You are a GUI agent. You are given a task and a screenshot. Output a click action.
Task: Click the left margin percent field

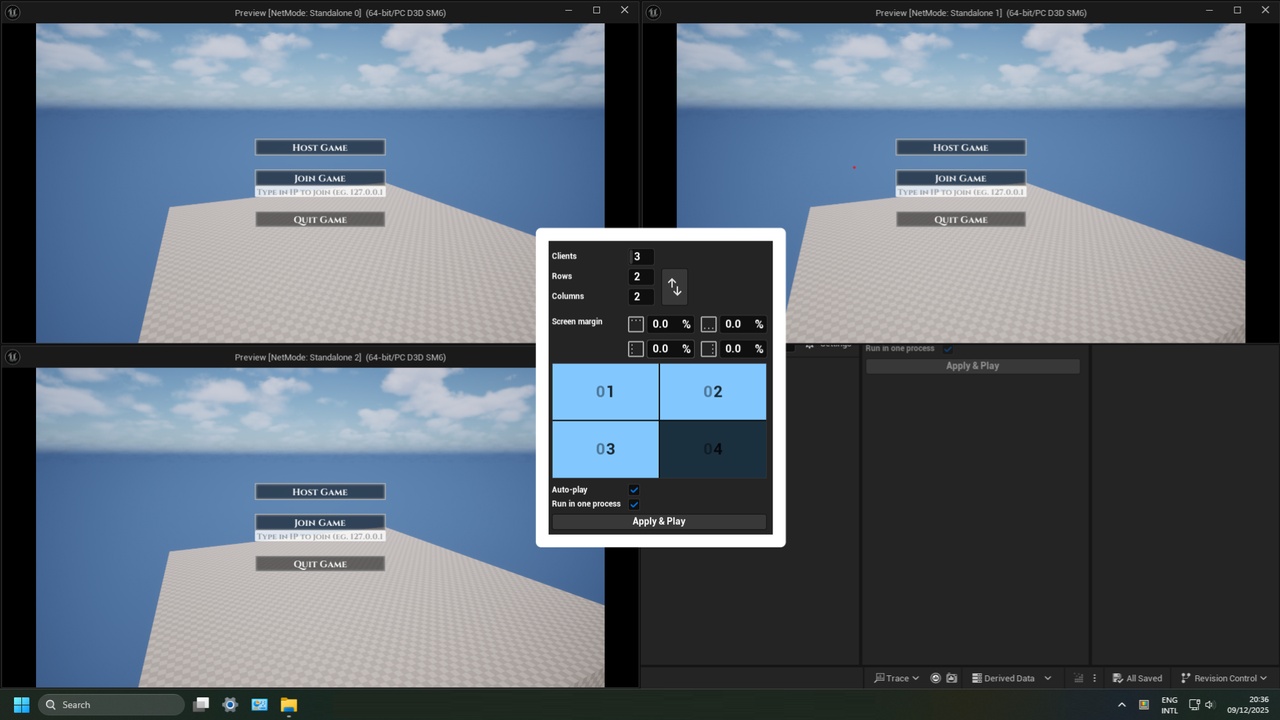670,349
